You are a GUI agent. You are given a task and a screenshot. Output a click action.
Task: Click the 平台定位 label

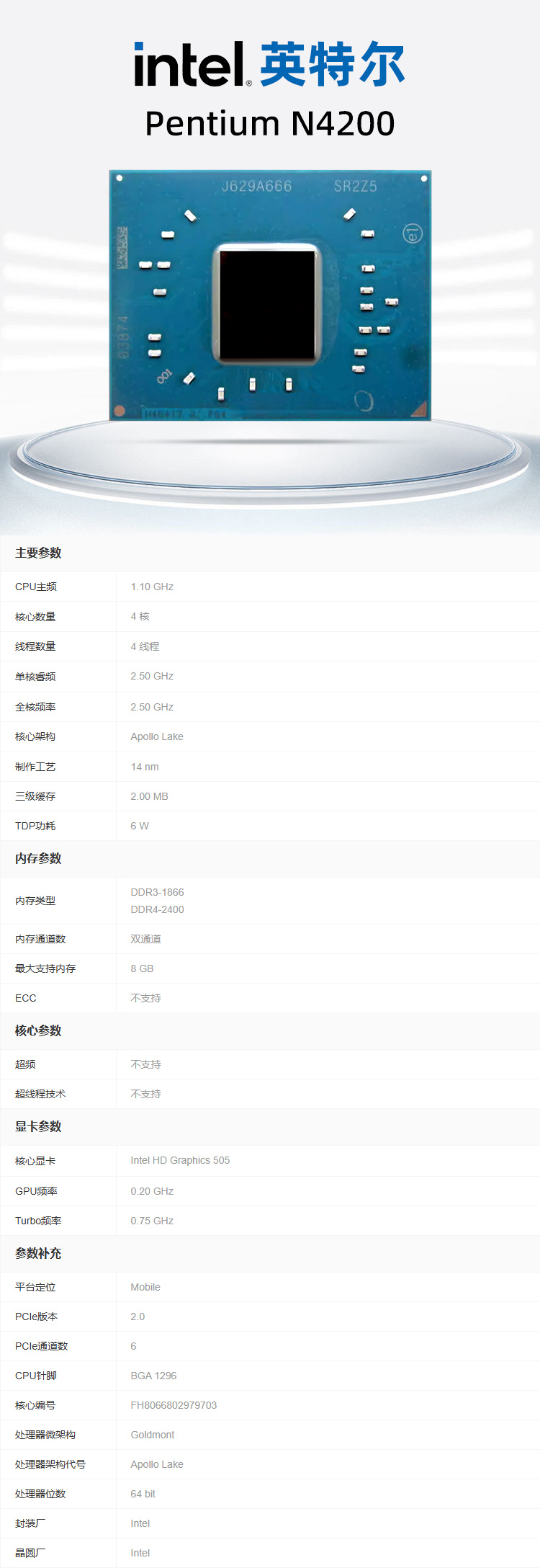(x=35, y=1288)
